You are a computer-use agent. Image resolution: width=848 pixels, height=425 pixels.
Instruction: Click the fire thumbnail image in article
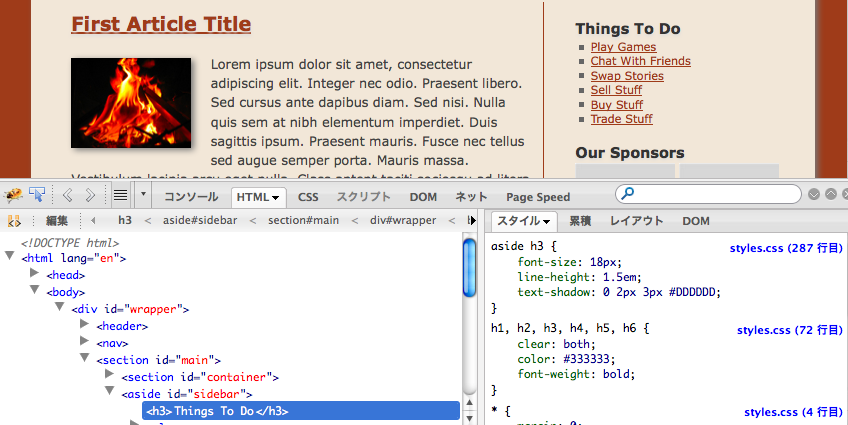click(130, 100)
